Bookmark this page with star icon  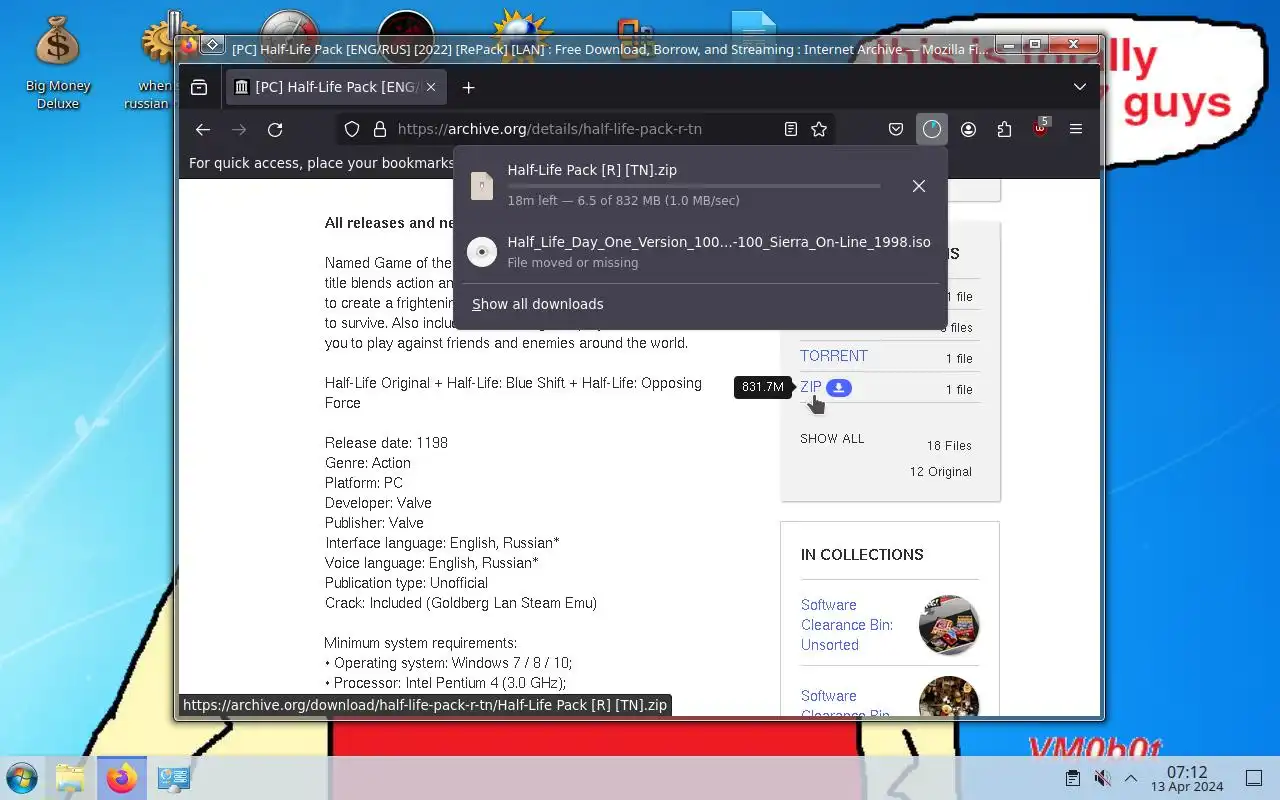pos(819,129)
